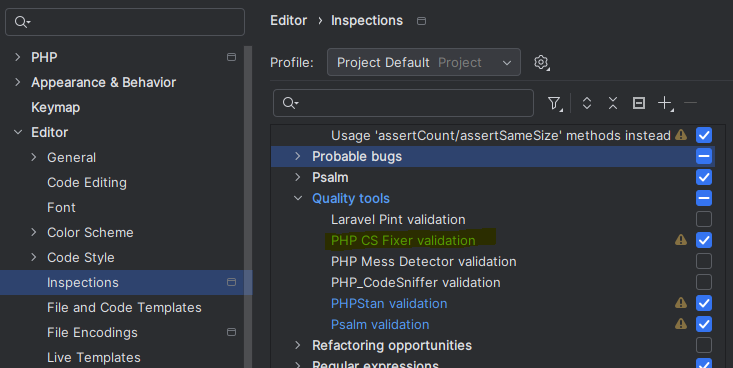Select the Usage assertCount/assertSameSize row
The height and width of the screenshot is (368, 733).
click(493, 136)
